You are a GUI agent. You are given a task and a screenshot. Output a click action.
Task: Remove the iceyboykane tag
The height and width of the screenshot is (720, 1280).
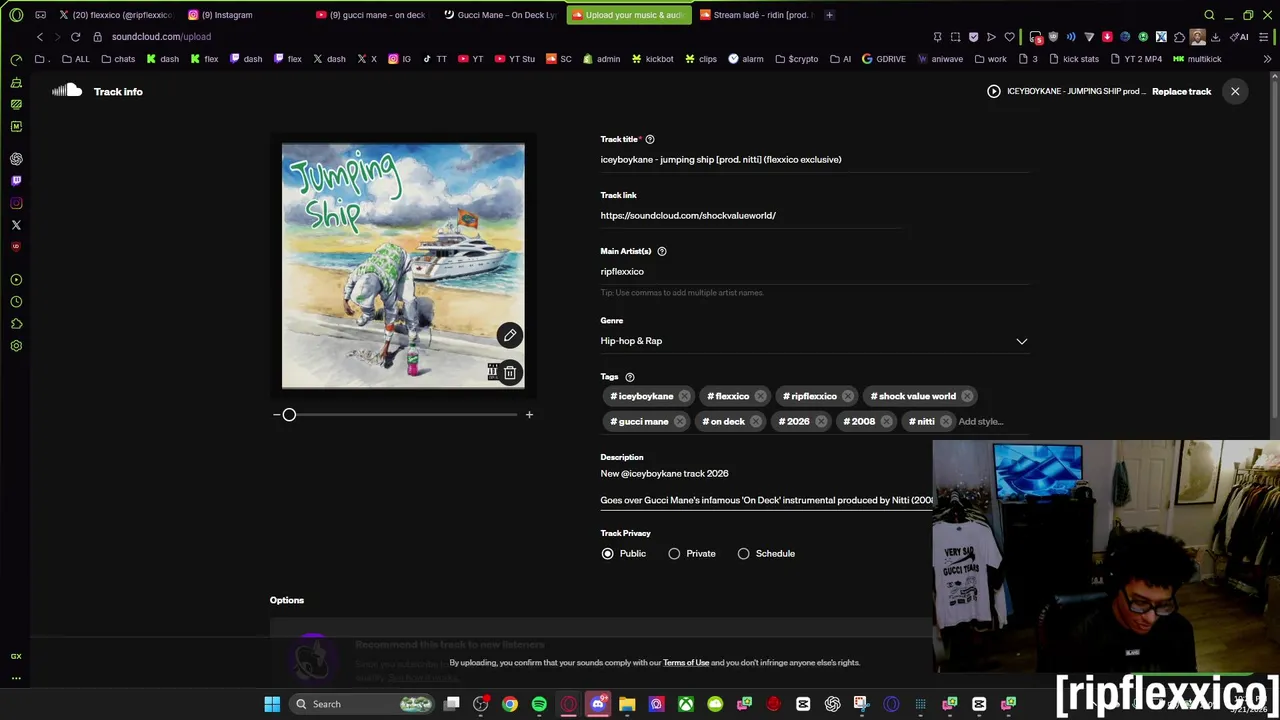tap(684, 396)
